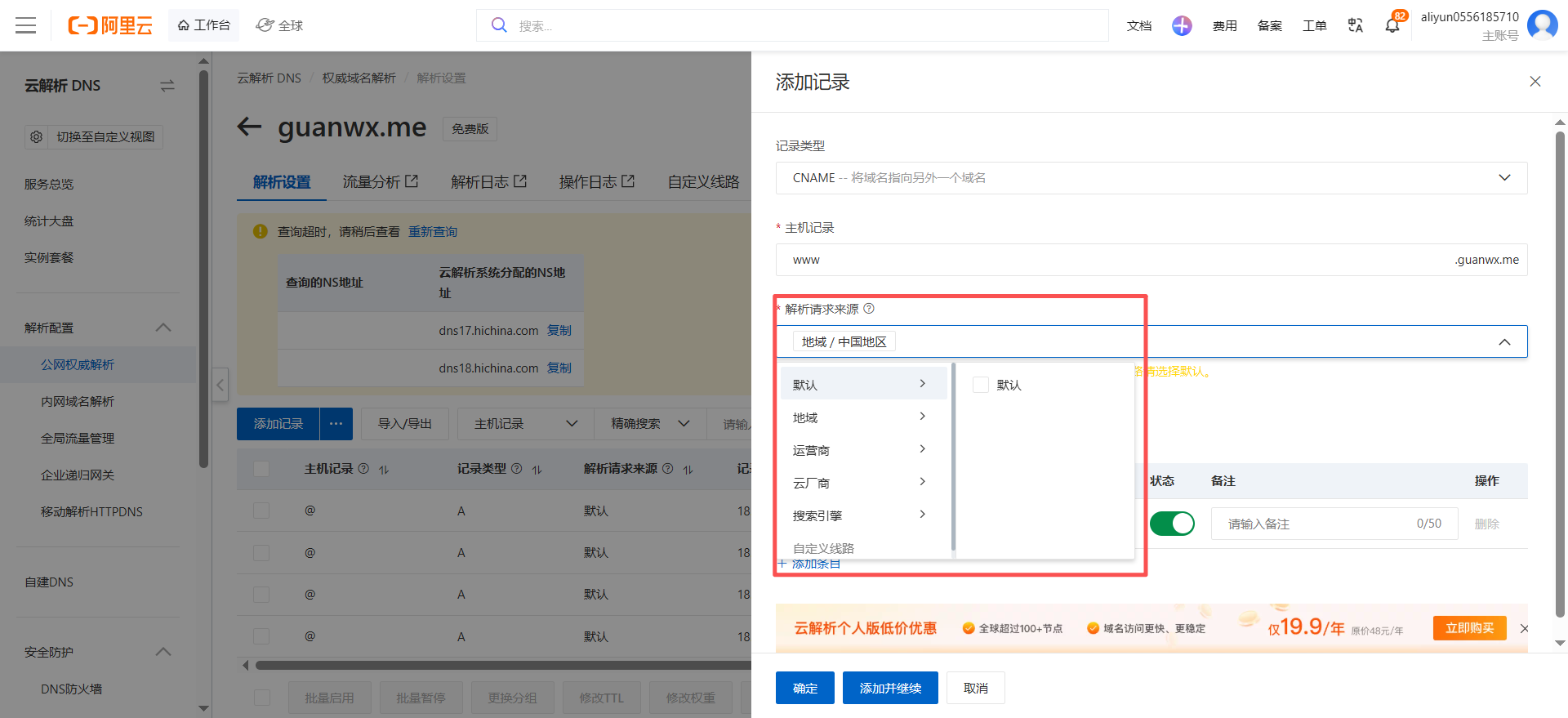The image size is (1568, 718).
Task: Click the swap icon beside 云解析 DNS
Action: (167, 86)
